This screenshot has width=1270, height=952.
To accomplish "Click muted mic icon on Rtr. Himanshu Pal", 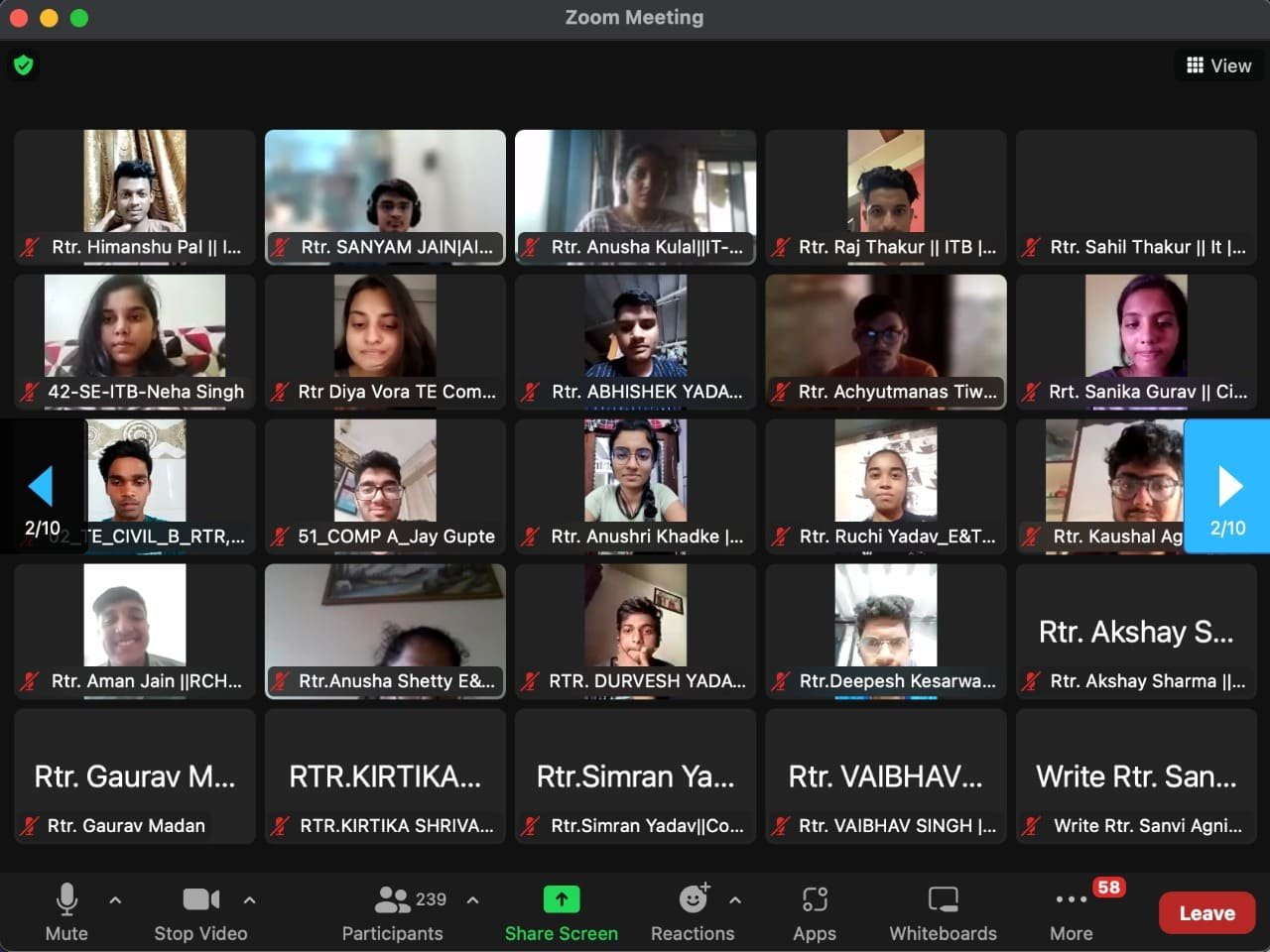I will tap(32, 247).
